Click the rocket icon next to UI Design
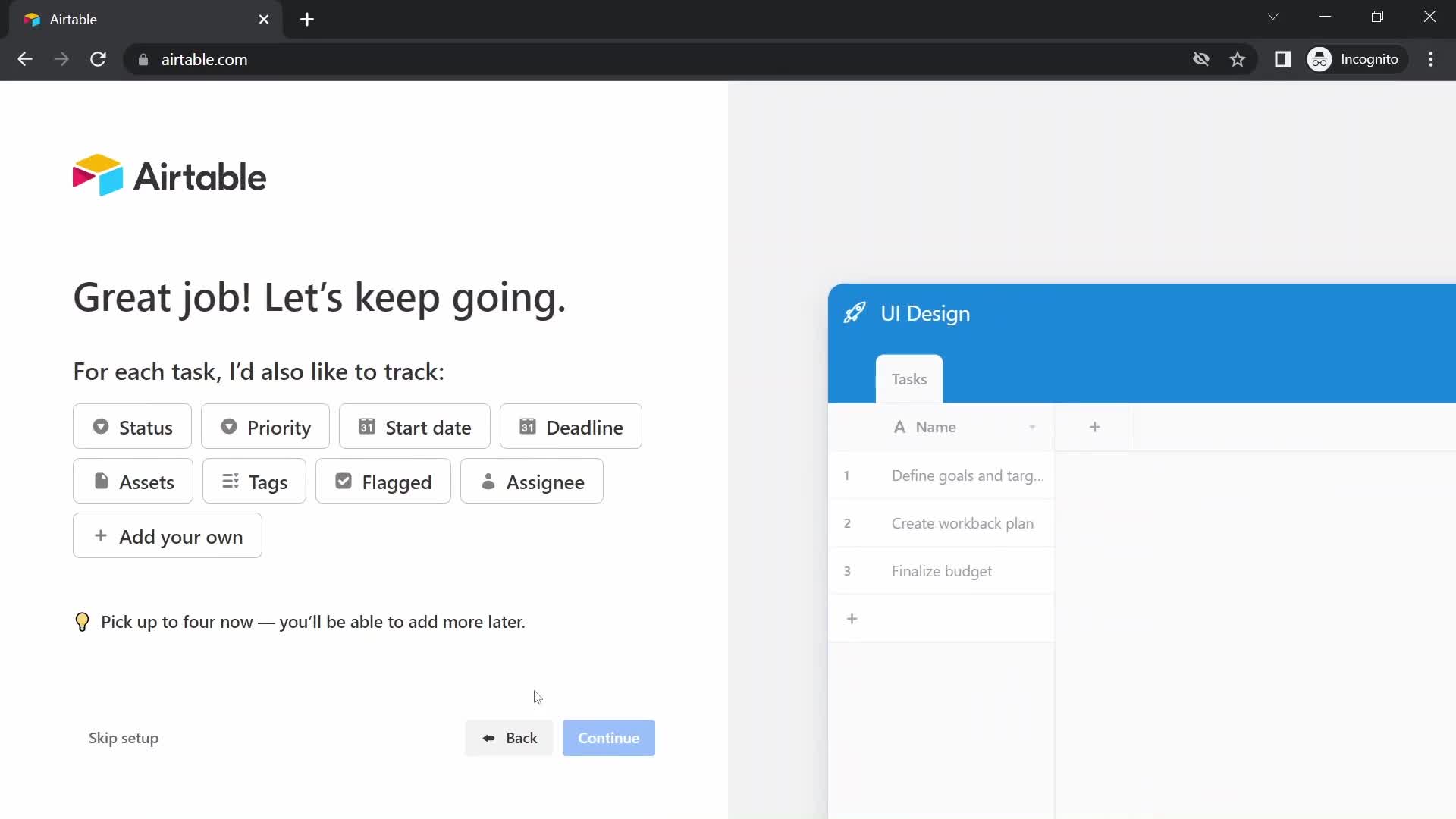This screenshot has height=819, width=1456. [x=855, y=312]
